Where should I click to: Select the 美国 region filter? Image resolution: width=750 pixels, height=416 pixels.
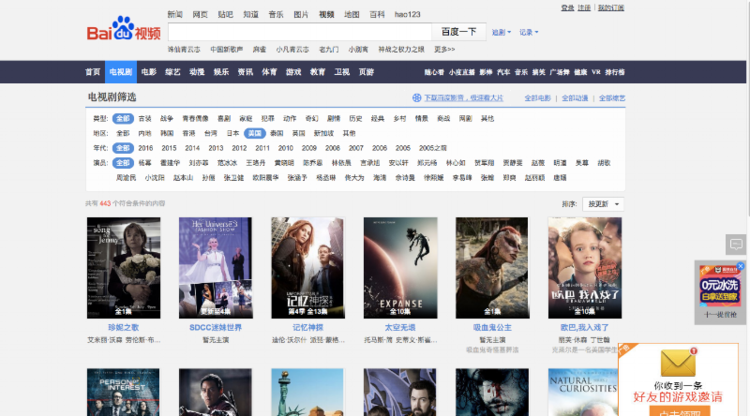coord(254,133)
